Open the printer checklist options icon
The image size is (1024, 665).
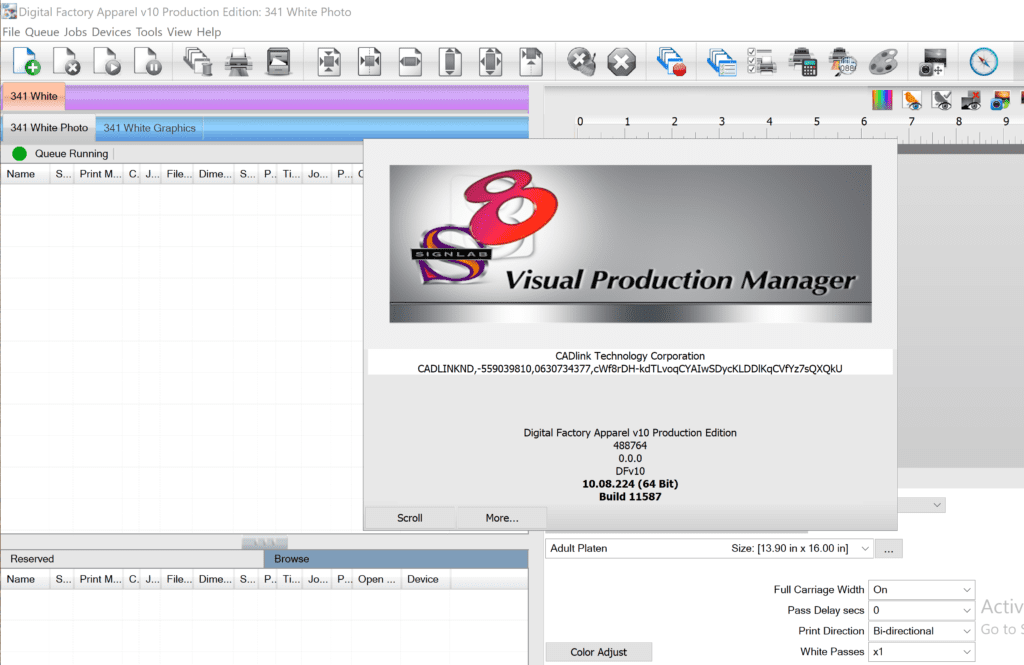pyautogui.click(x=761, y=61)
